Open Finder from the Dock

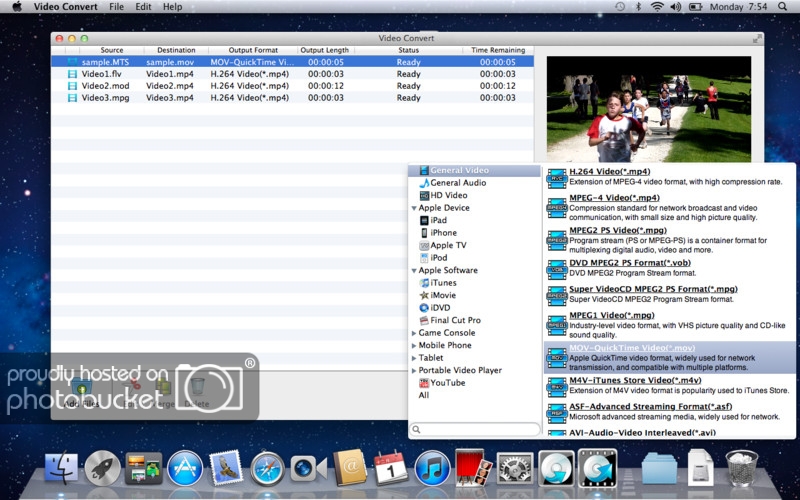tap(61, 468)
